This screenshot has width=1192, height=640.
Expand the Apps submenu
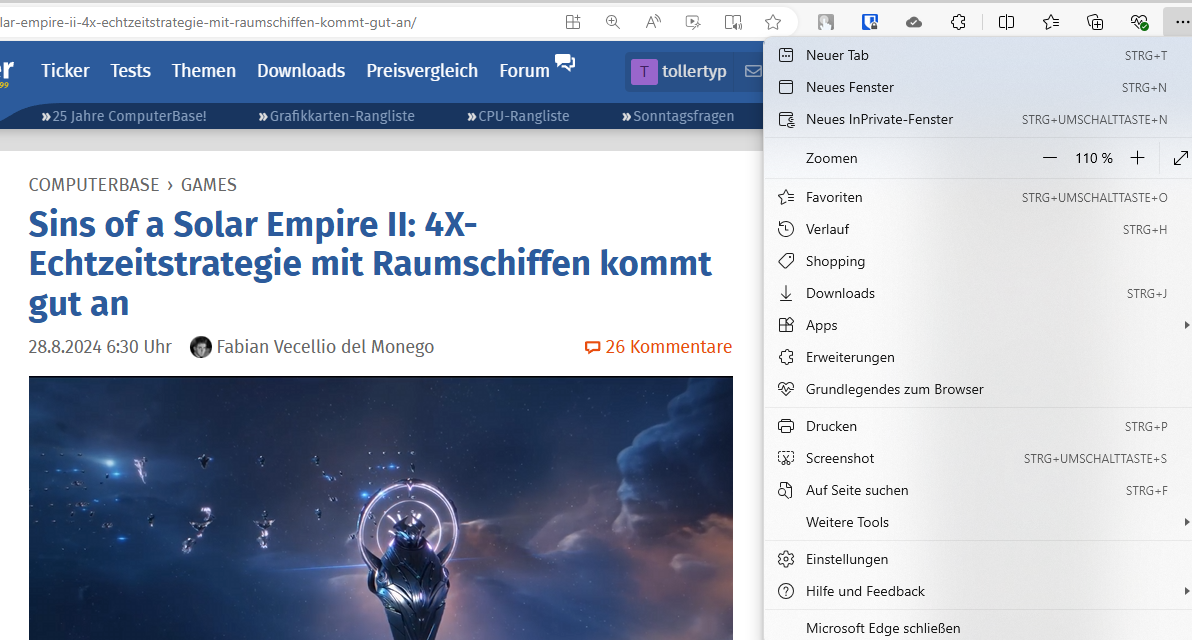click(978, 325)
